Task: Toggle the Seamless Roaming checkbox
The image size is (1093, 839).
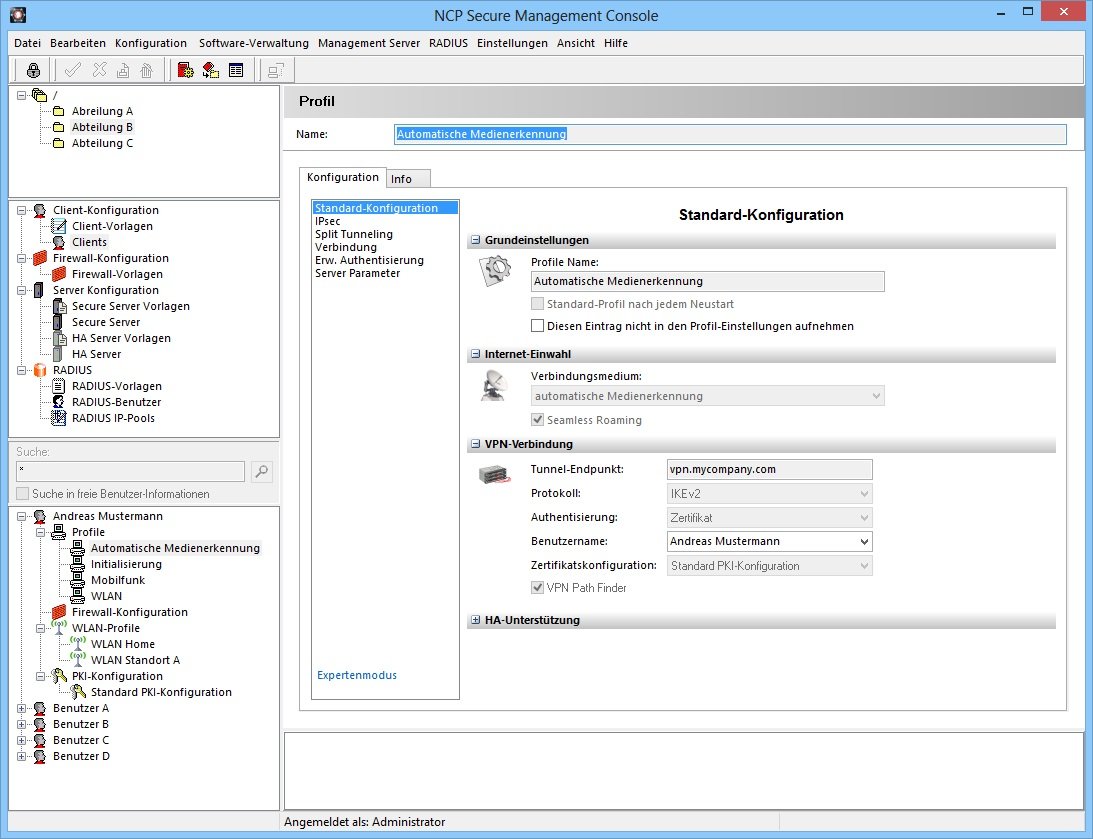Action: pos(537,420)
